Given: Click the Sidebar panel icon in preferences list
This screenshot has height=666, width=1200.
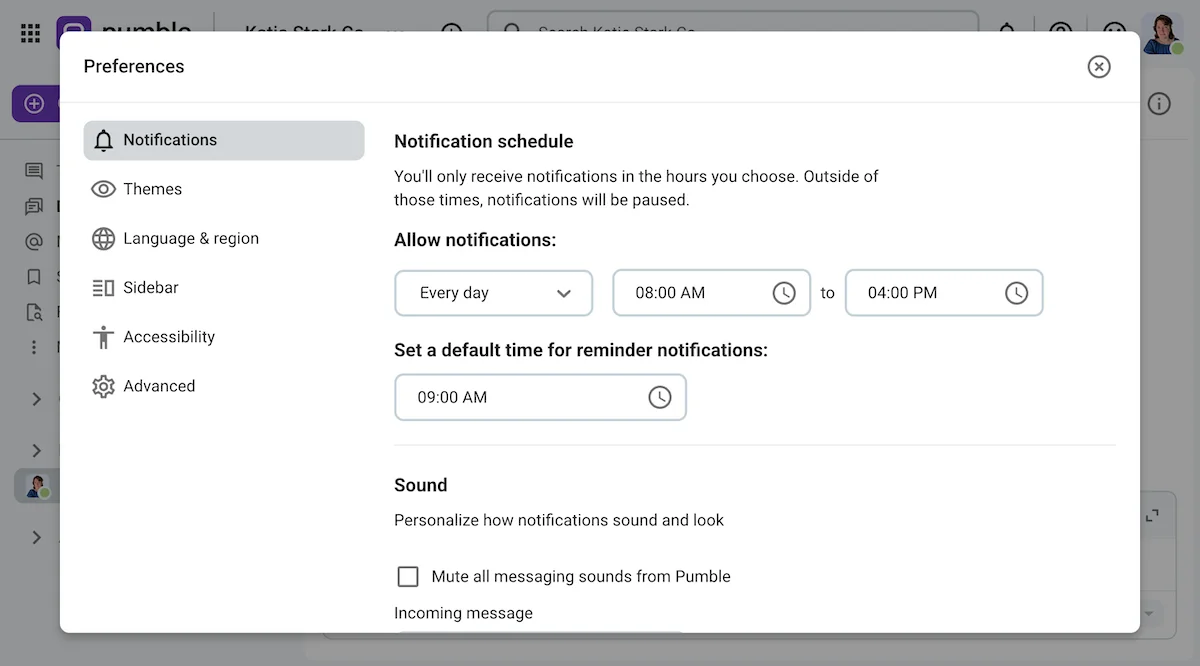Looking at the screenshot, I should tap(104, 287).
